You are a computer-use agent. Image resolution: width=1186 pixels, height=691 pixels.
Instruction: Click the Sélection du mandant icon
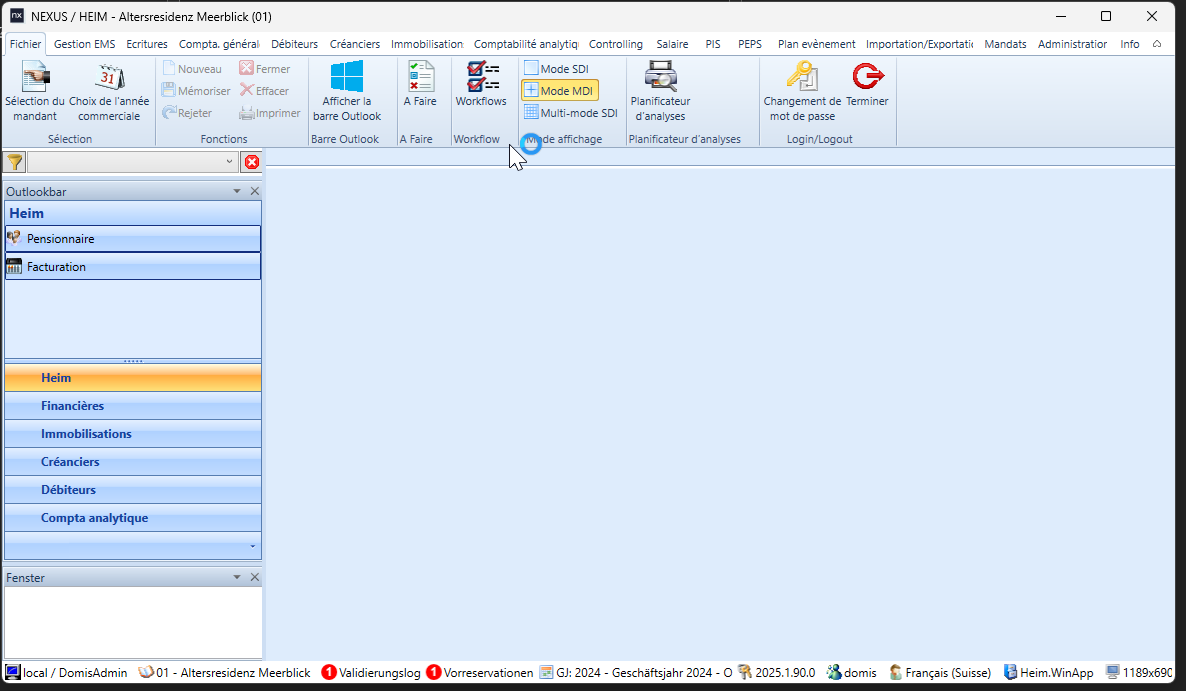35,77
